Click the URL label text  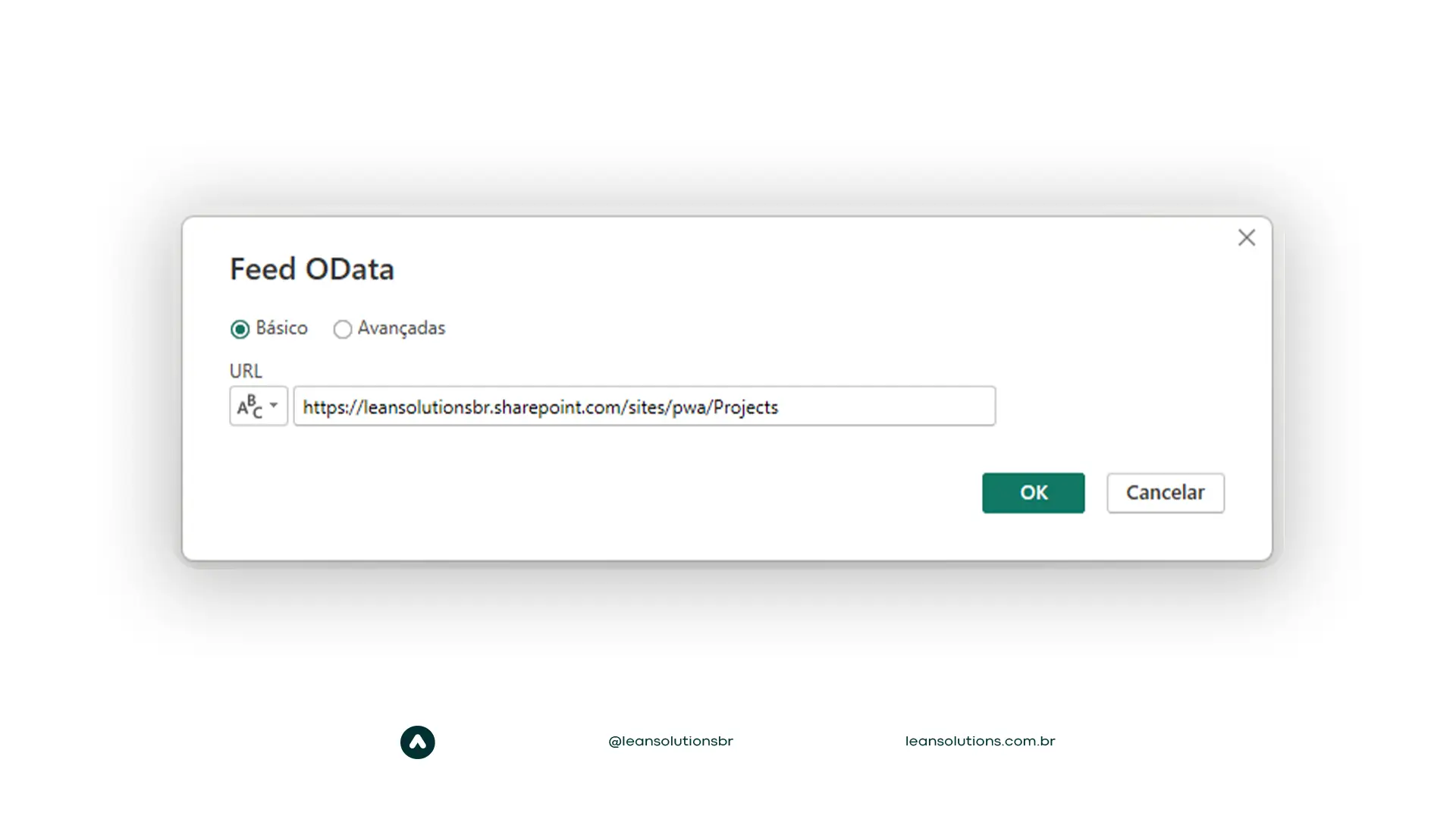tap(246, 371)
